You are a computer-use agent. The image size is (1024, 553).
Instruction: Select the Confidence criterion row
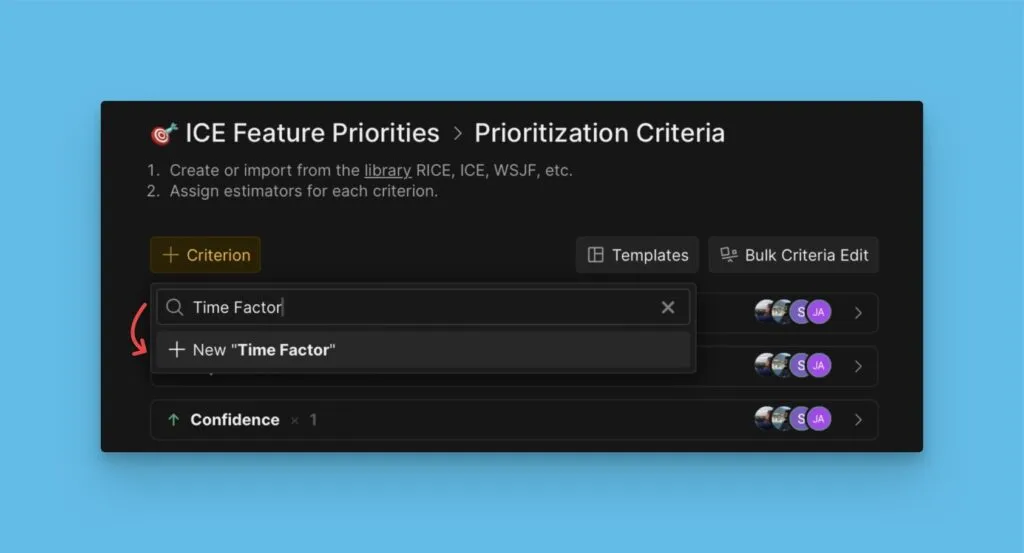(x=500, y=420)
